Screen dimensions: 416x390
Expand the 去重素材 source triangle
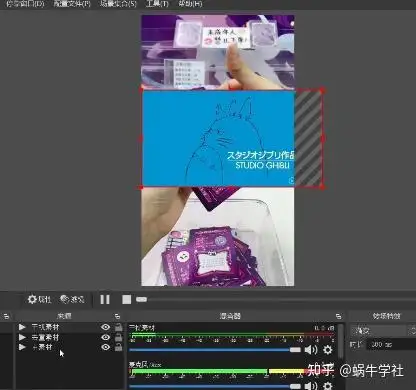pyautogui.click(x=22, y=337)
